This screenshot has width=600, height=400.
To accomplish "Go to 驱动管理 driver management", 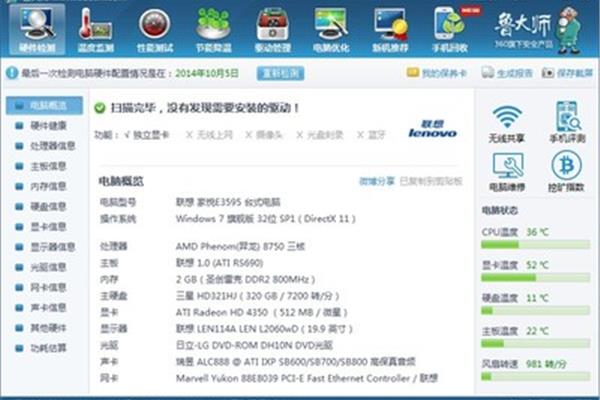I will [272, 30].
